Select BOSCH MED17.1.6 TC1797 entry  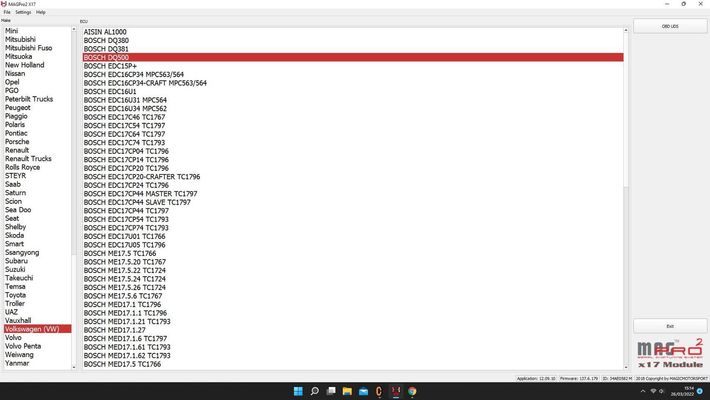pos(353,338)
